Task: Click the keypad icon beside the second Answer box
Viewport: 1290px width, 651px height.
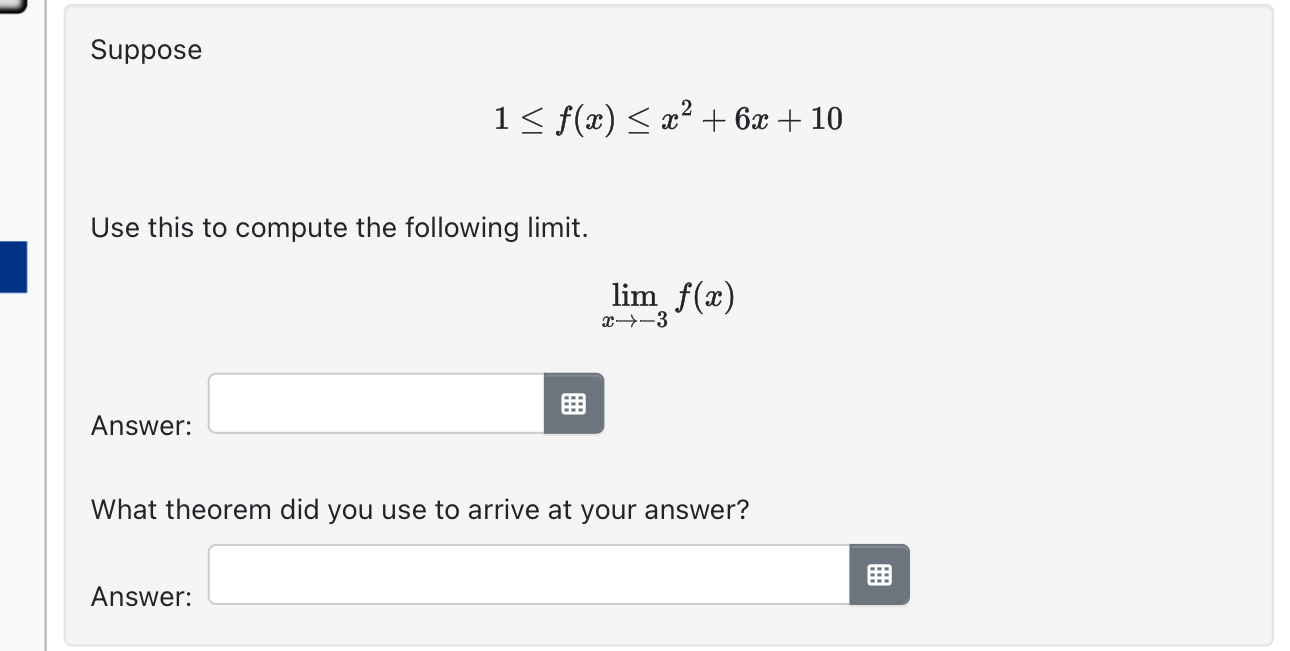Action: click(x=879, y=574)
